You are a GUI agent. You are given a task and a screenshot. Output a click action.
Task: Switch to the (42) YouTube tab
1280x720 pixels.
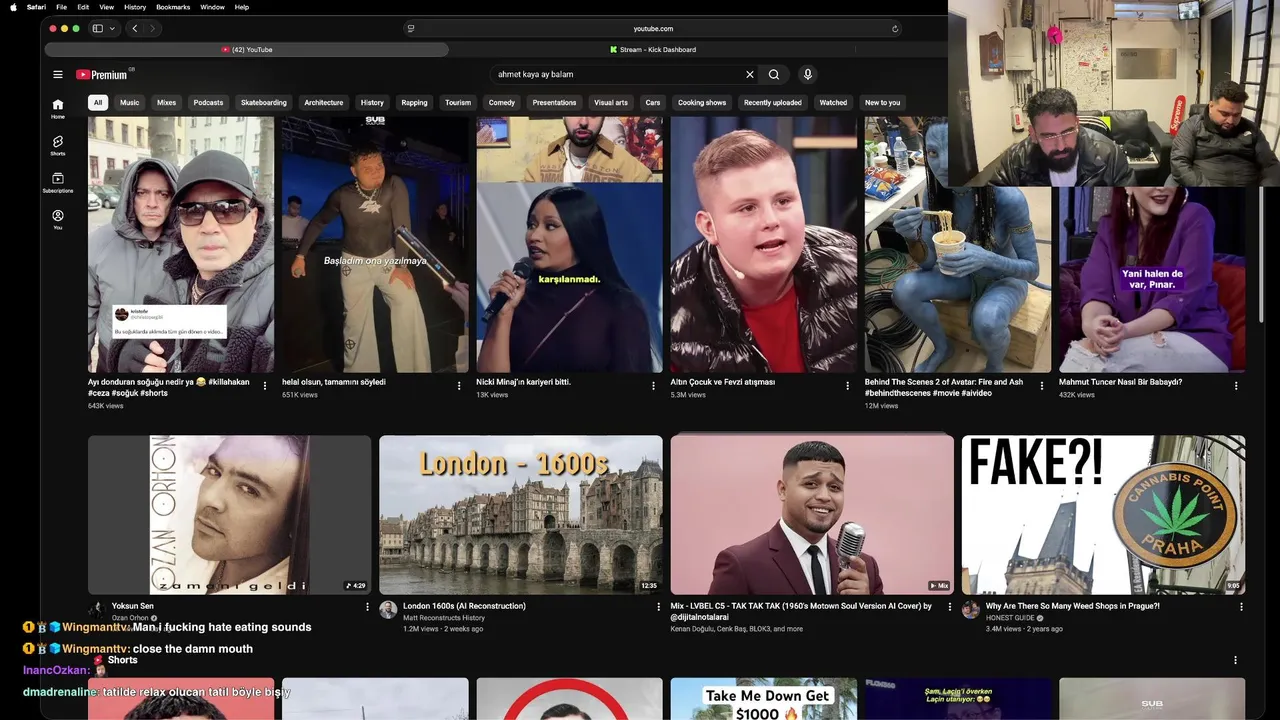246,49
